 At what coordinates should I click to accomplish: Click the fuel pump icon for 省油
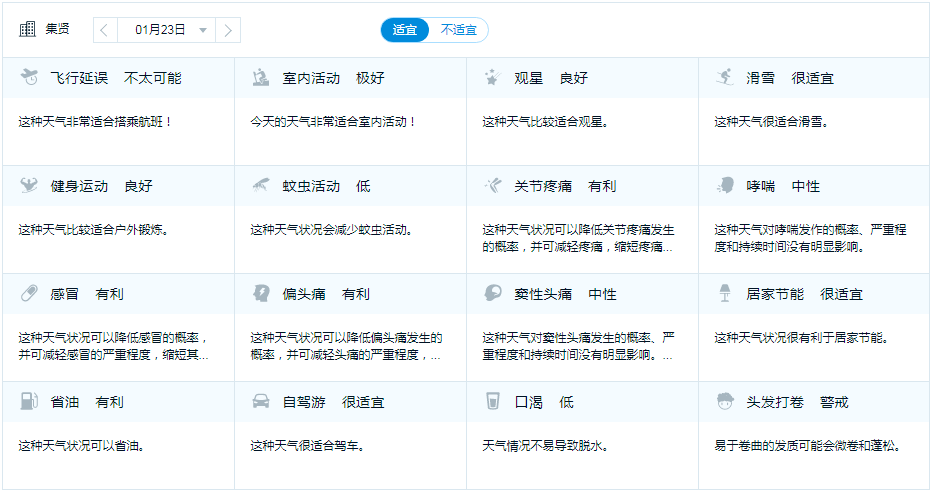29,401
